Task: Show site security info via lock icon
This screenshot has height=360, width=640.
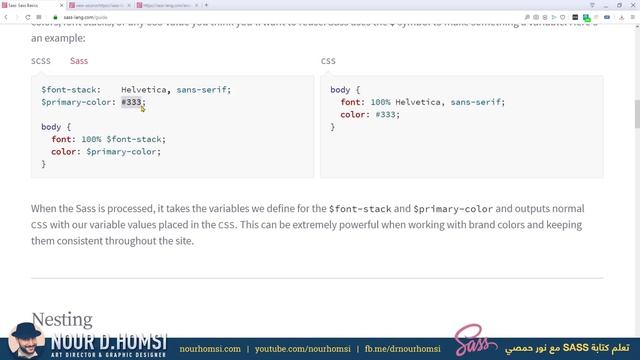Action: (55, 17)
